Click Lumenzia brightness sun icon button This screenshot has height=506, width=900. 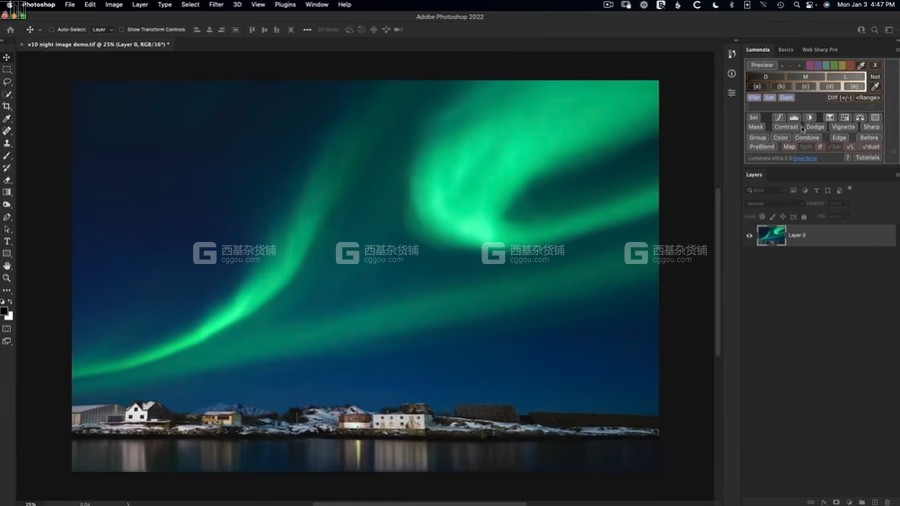pyautogui.click(x=809, y=118)
